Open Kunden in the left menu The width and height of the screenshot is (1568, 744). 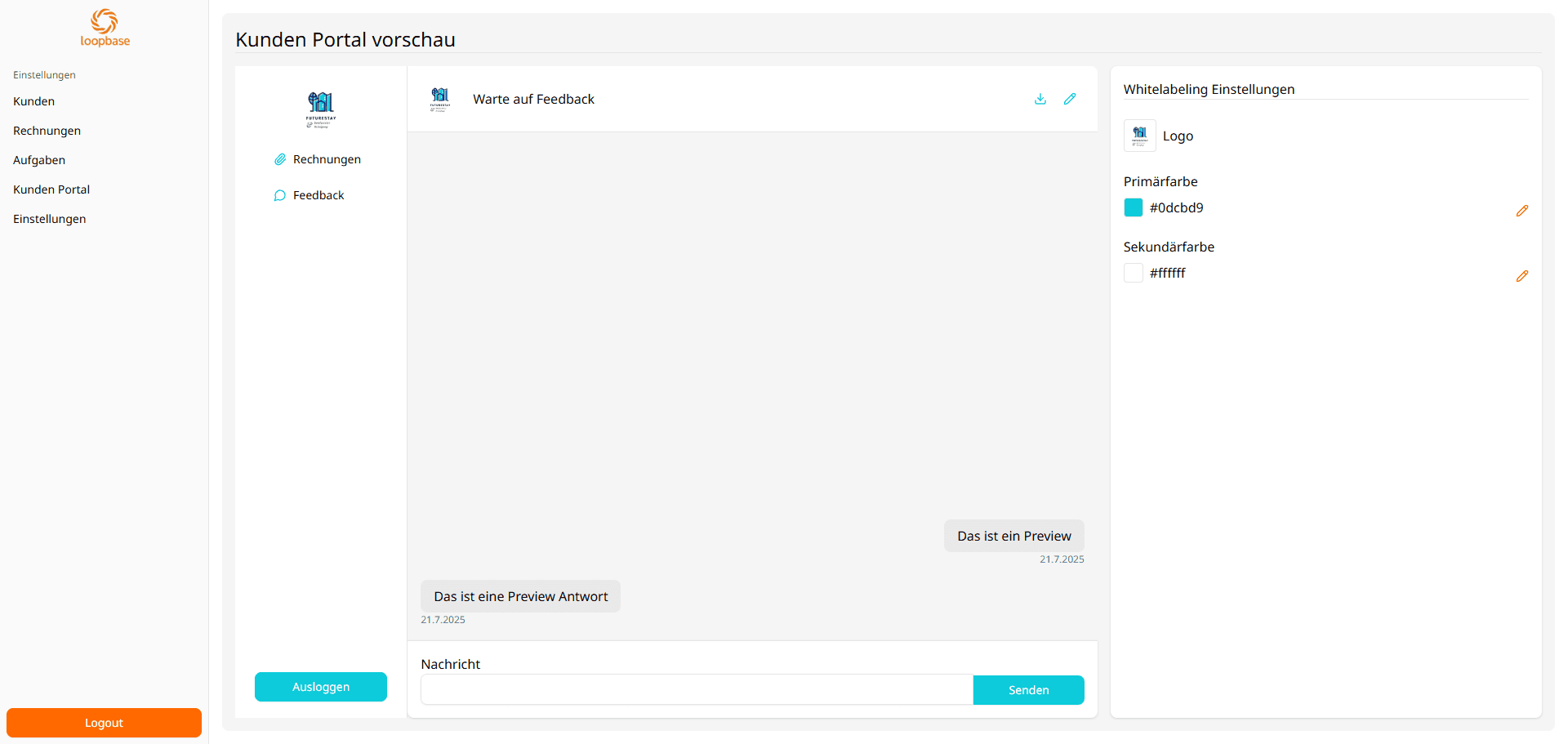34,101
